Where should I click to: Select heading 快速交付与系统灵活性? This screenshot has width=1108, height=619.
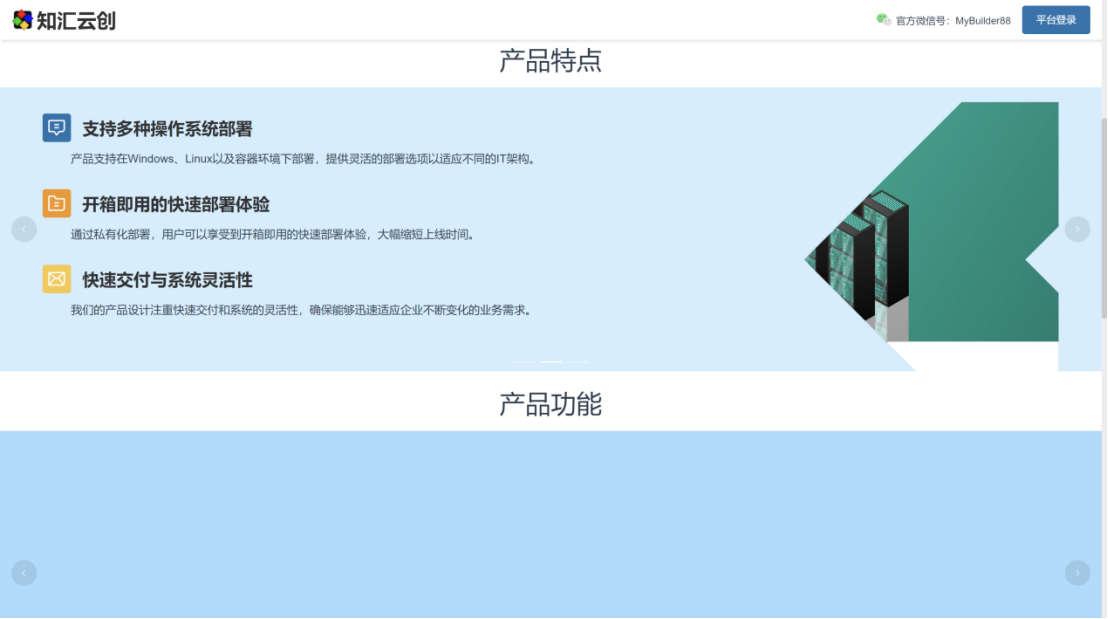tap(167, 281)
